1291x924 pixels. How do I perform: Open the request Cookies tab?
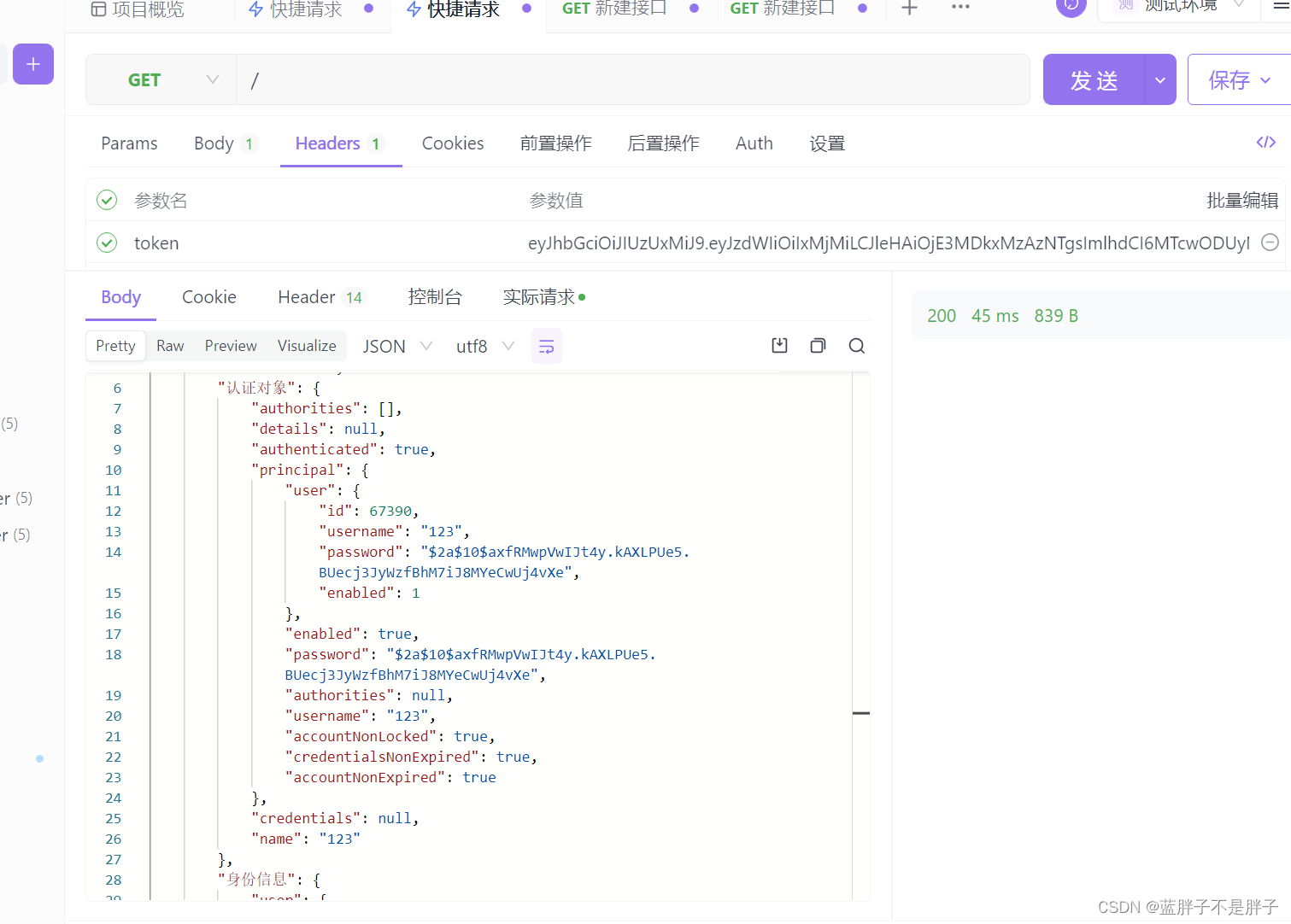click(x=453, y=143)
